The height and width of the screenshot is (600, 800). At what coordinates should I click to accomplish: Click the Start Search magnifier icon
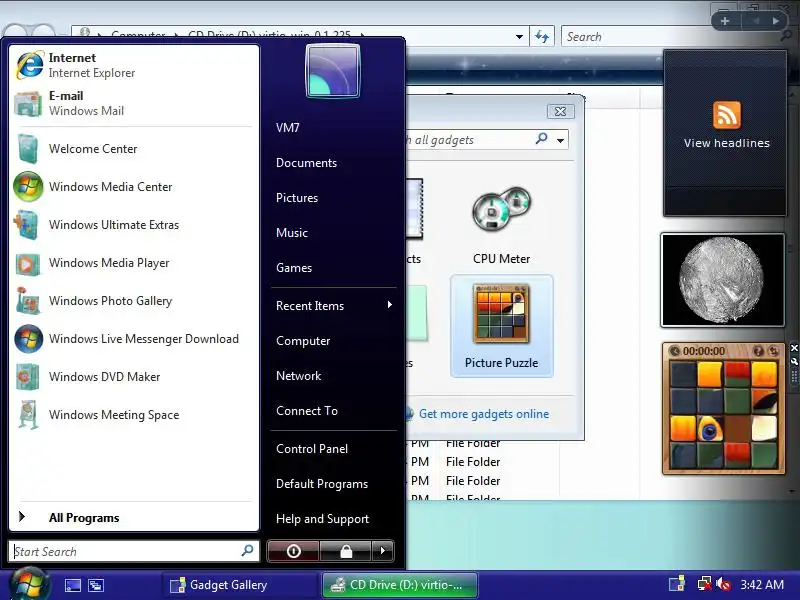pos(247,551)
